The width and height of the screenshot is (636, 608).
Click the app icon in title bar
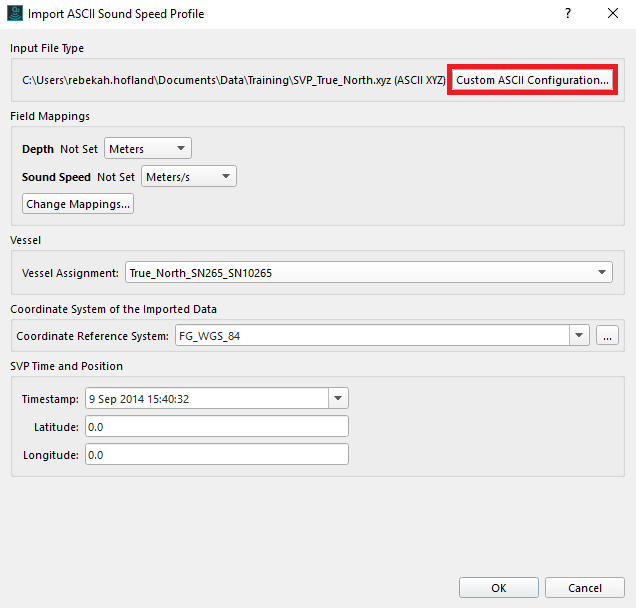pos(13,14)
